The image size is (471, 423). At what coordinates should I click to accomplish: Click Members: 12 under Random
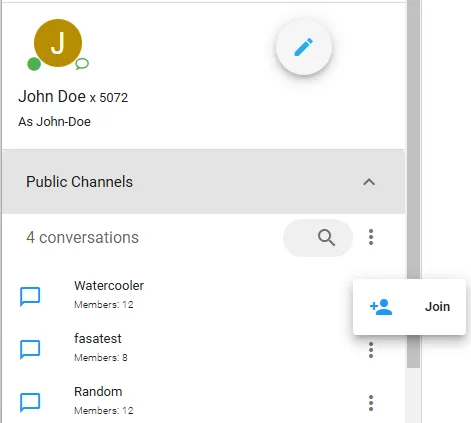pos(104,411)
